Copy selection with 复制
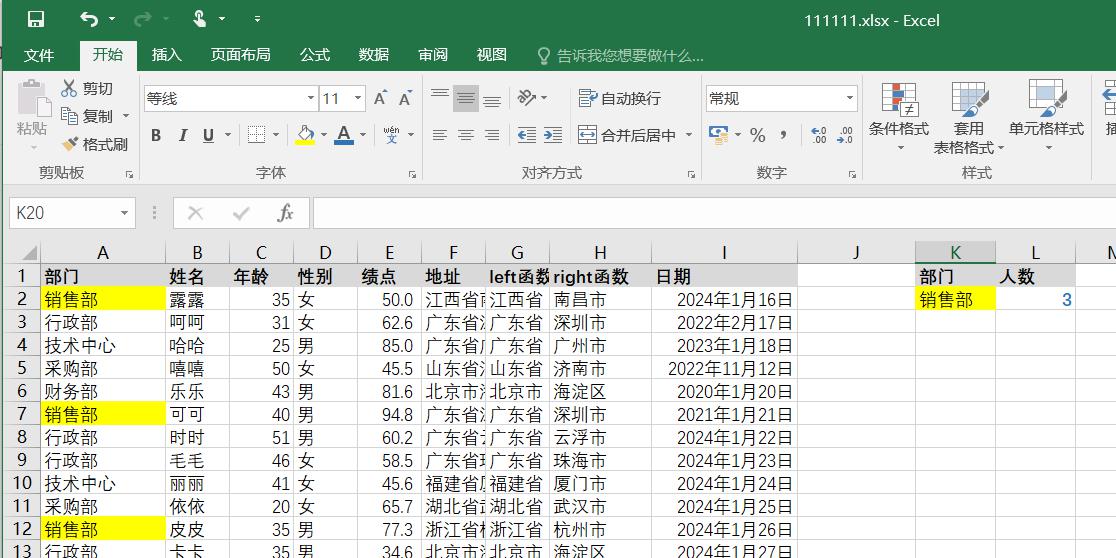 pyautogui.click(x=87, y=116)
